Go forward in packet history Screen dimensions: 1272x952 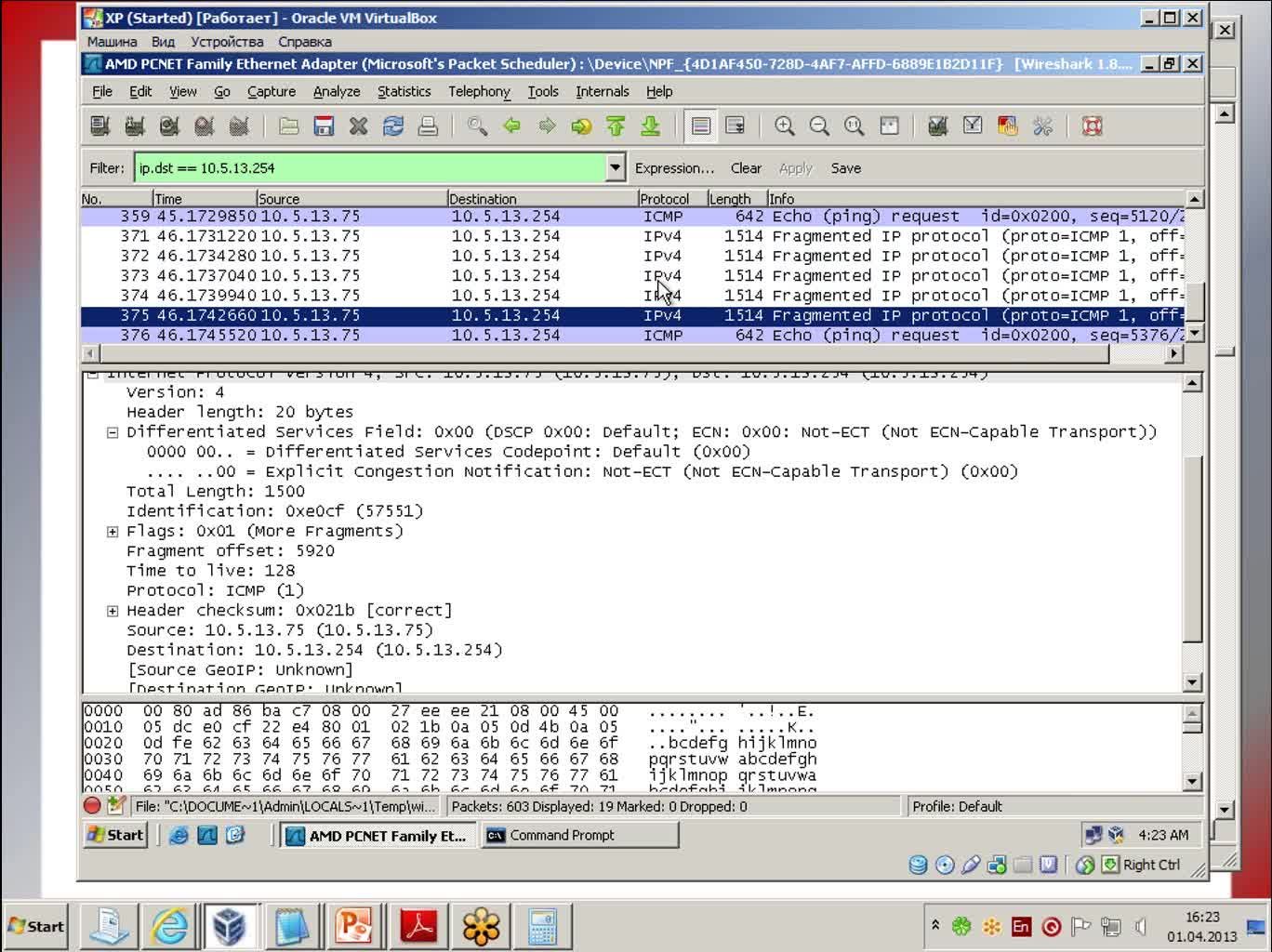[x=547, y=126]
